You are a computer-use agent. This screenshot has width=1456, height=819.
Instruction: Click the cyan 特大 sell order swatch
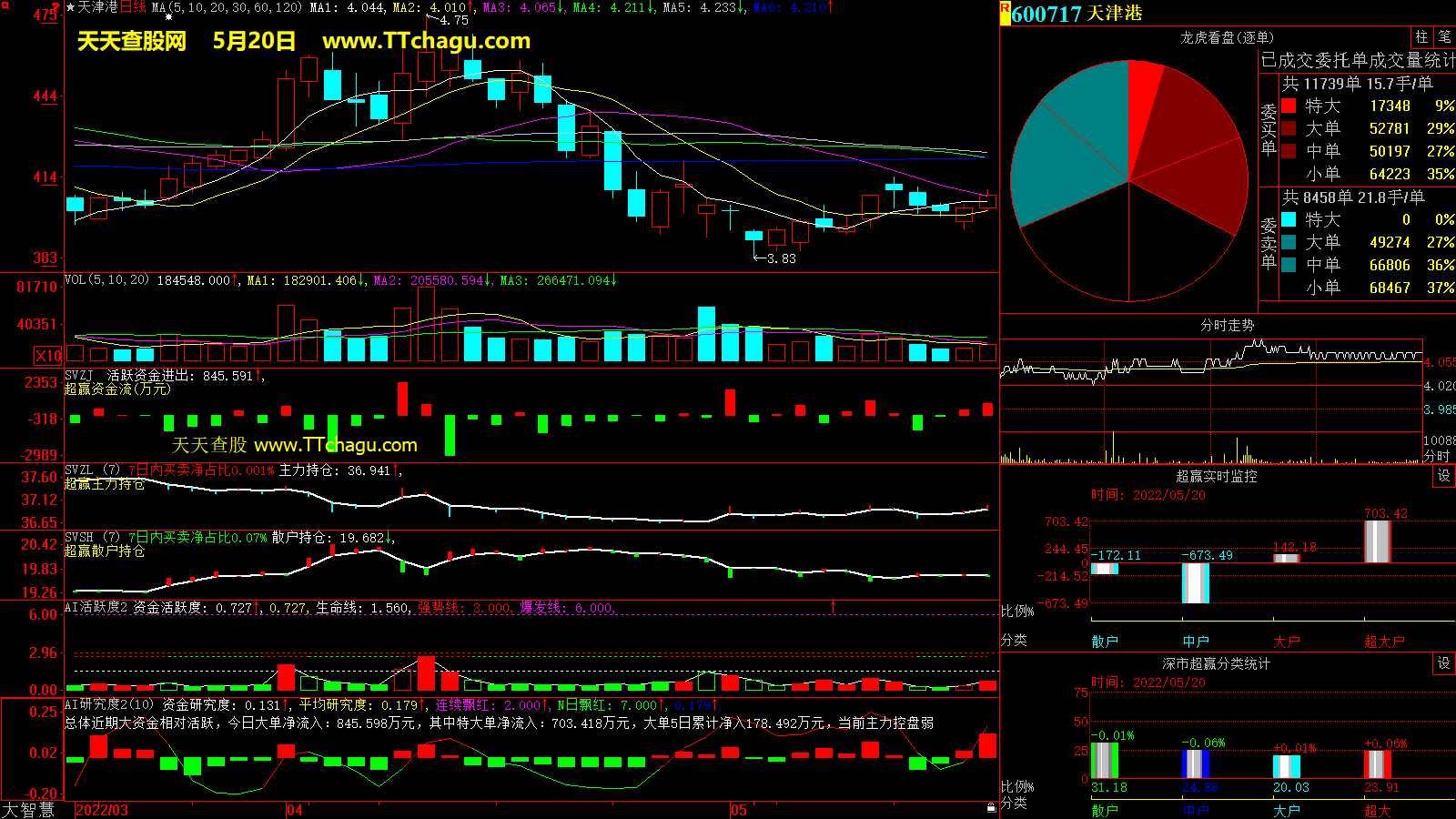(x=1289, y=220)
